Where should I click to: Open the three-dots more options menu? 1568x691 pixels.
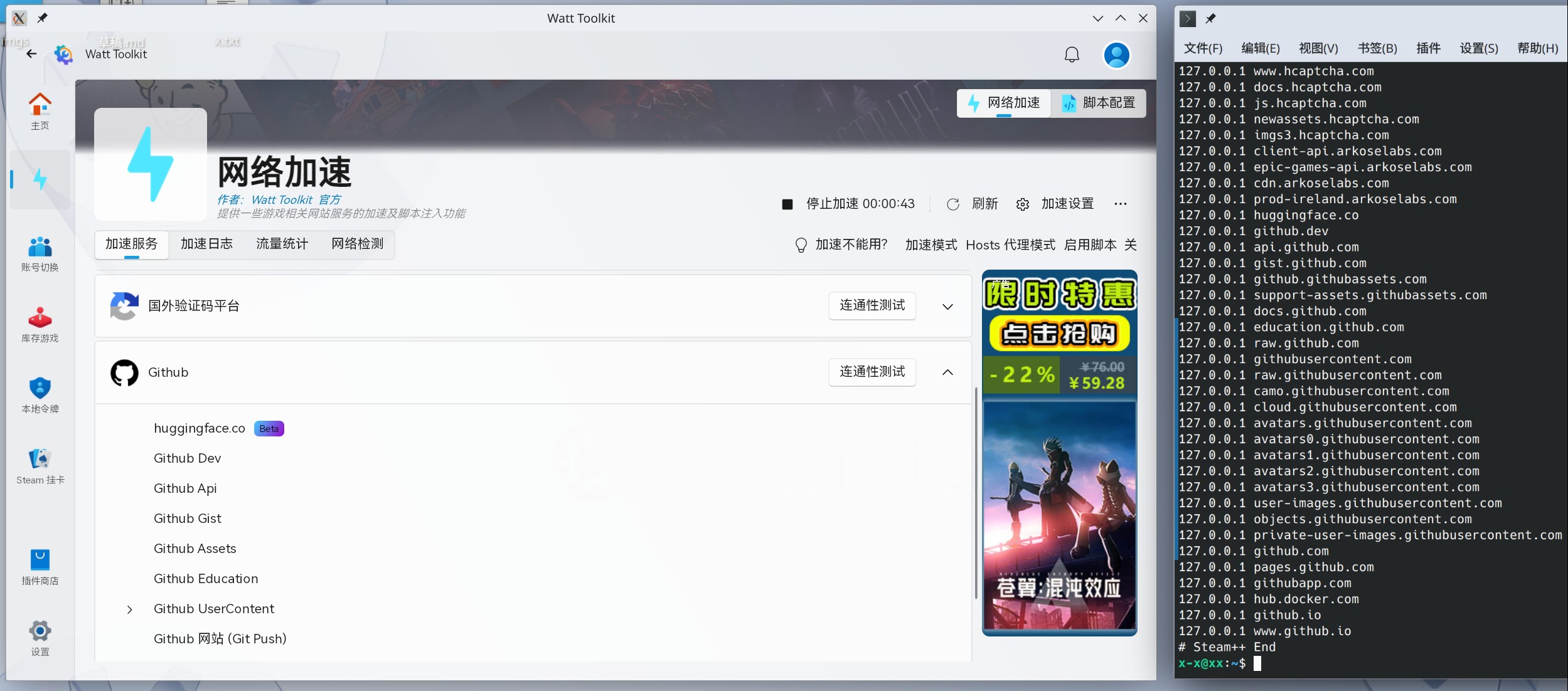(1120, 204)
